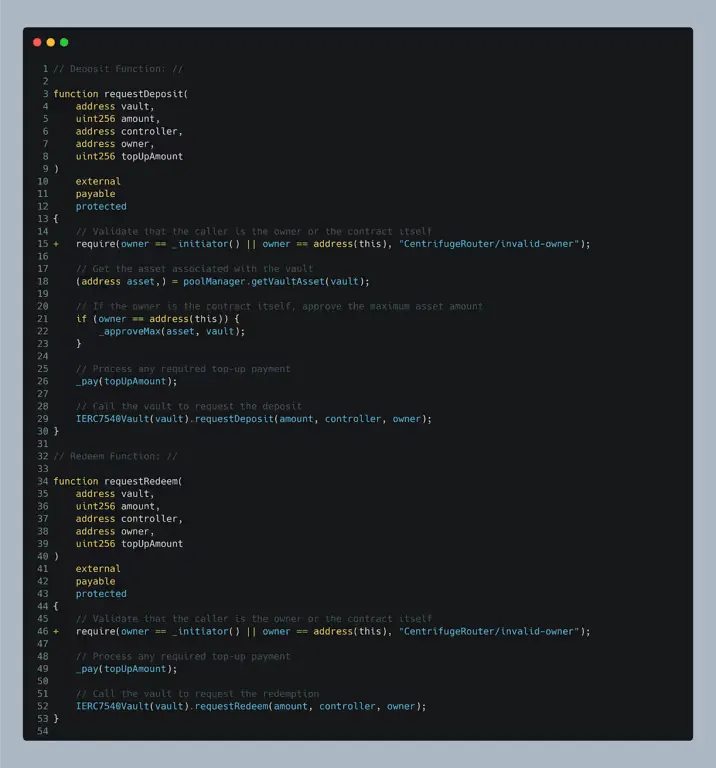Screen dimensions: 716x768
Task: Click the "external" keyword on line 10
Action: tap(98, 181)
